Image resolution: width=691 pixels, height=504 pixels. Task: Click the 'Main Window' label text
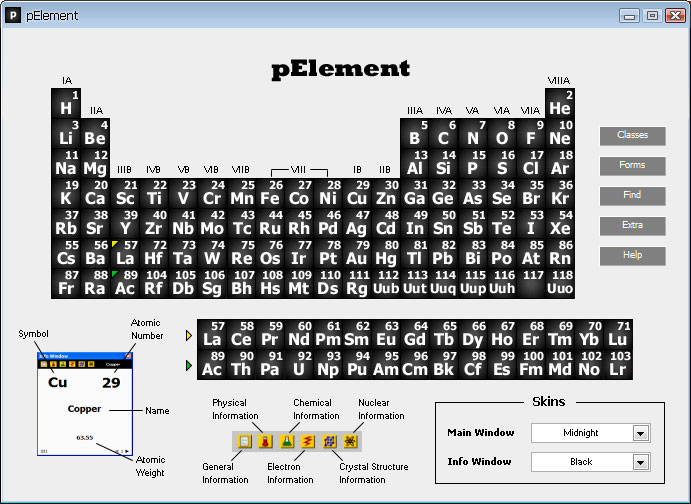[481, 433]
